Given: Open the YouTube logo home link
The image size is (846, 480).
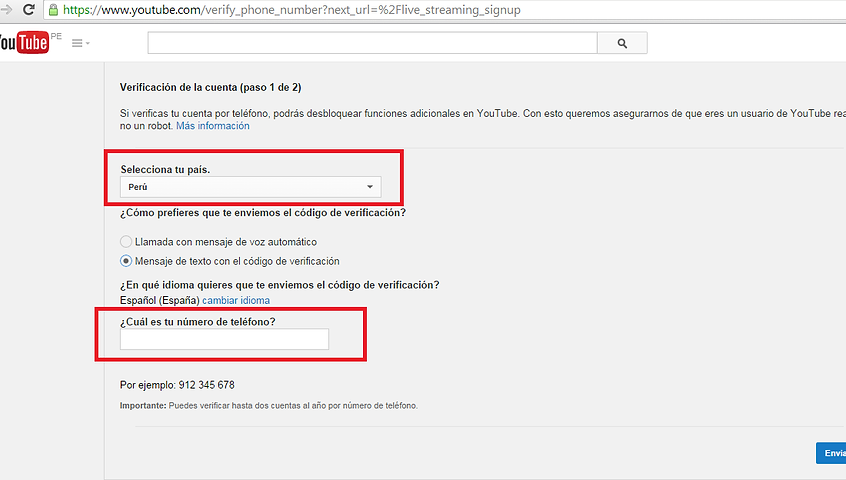Looking at the screenshot, I should tap(24, 43).
